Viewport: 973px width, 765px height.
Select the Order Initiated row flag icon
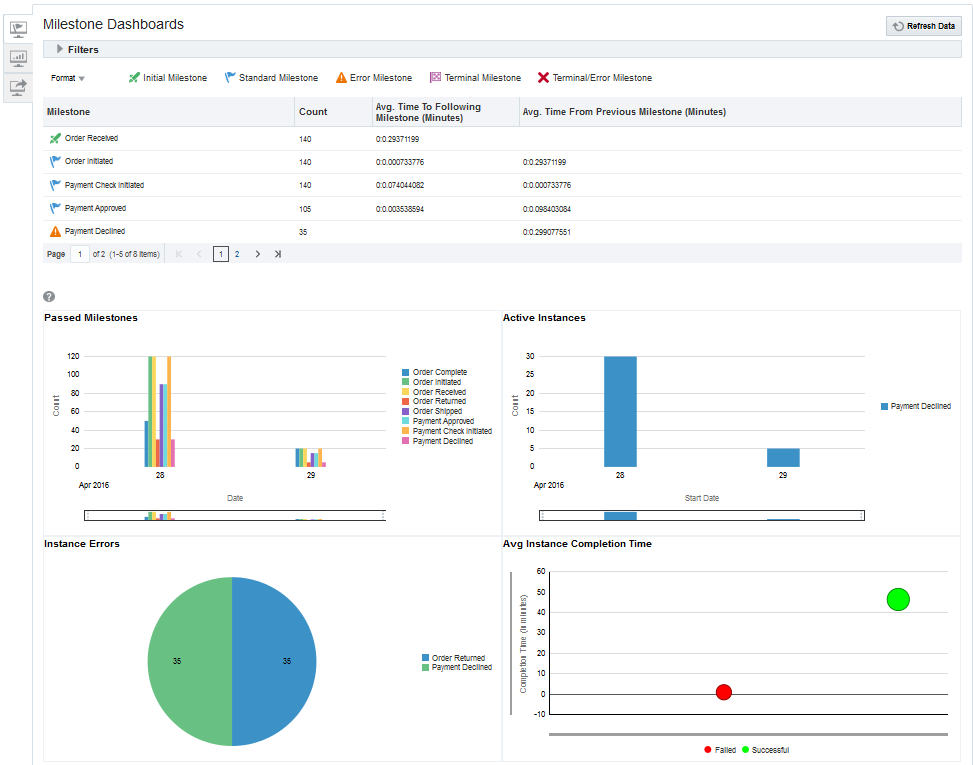coord(55,161)
